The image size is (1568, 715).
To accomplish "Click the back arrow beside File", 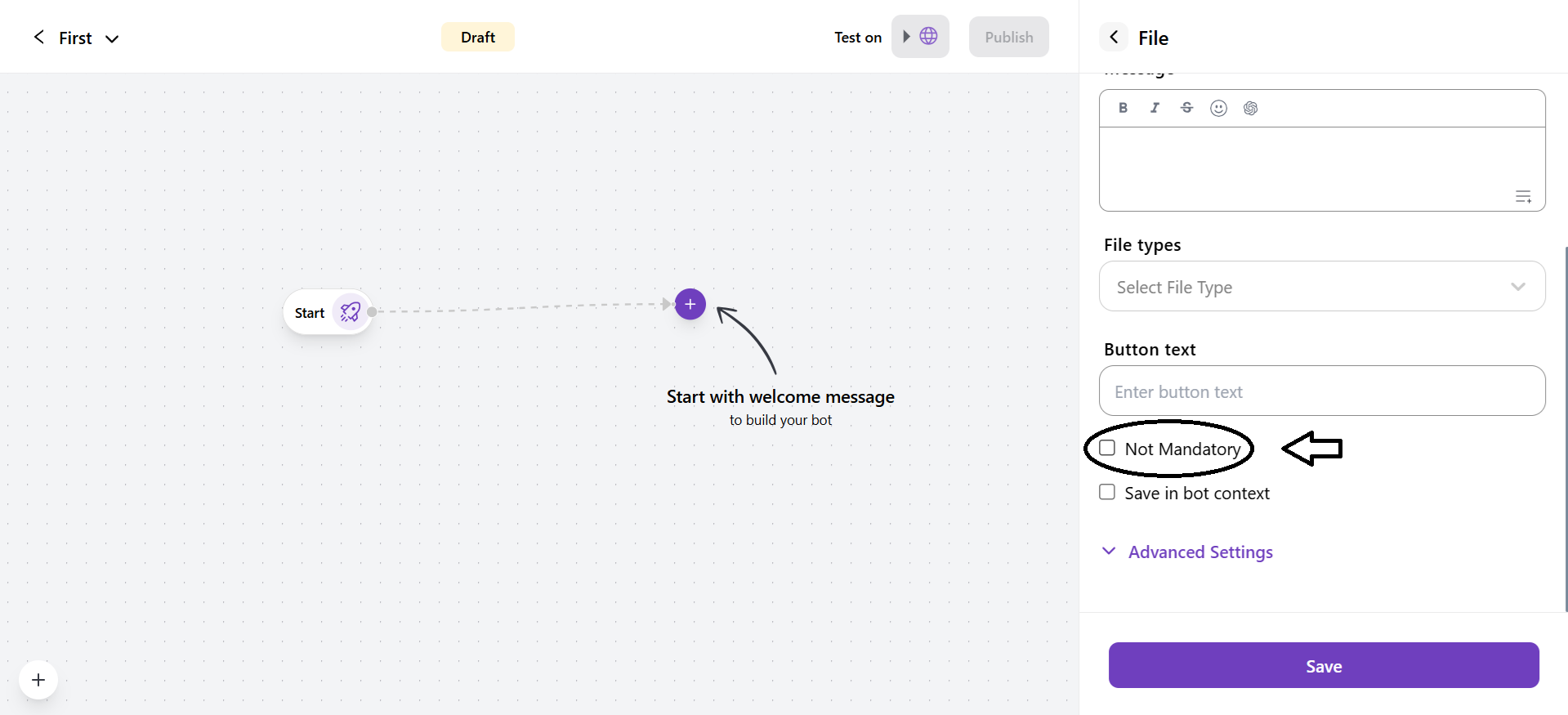I will point(1114,38).
